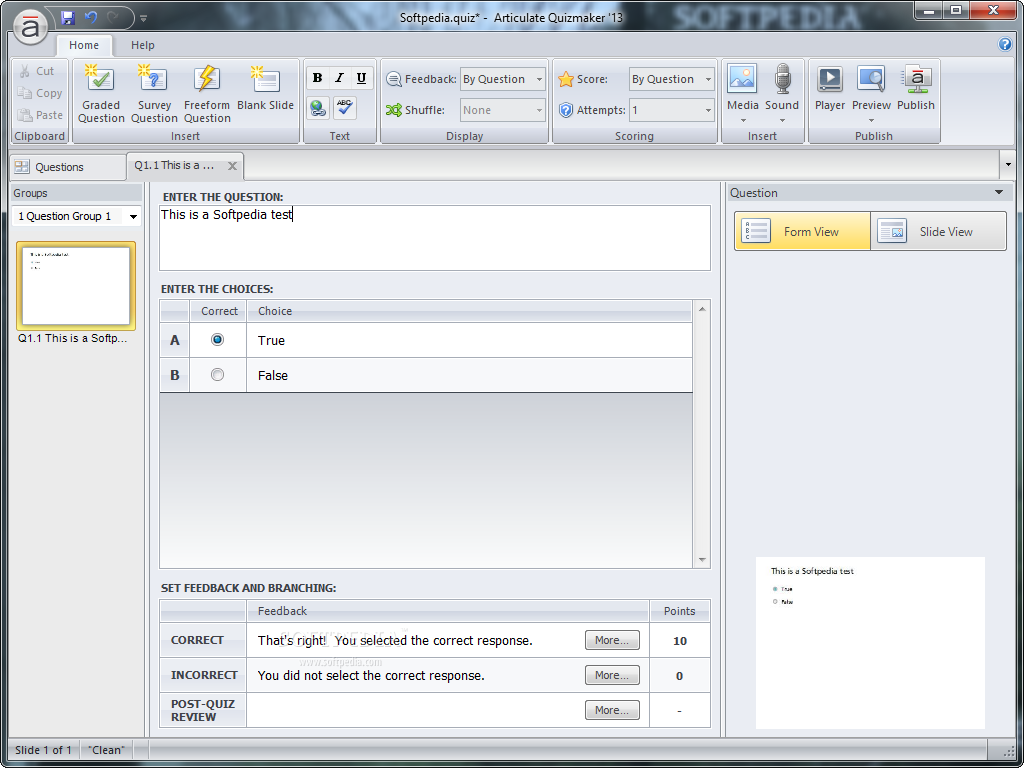Run the ABC spell check icon
The image size is (1024, 768).
[x=345, y=108]
